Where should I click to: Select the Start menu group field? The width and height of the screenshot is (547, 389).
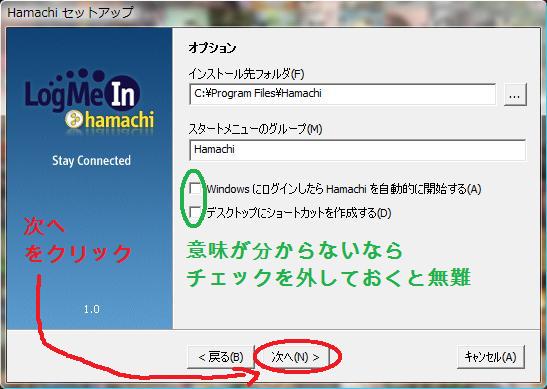pos(357,150)
